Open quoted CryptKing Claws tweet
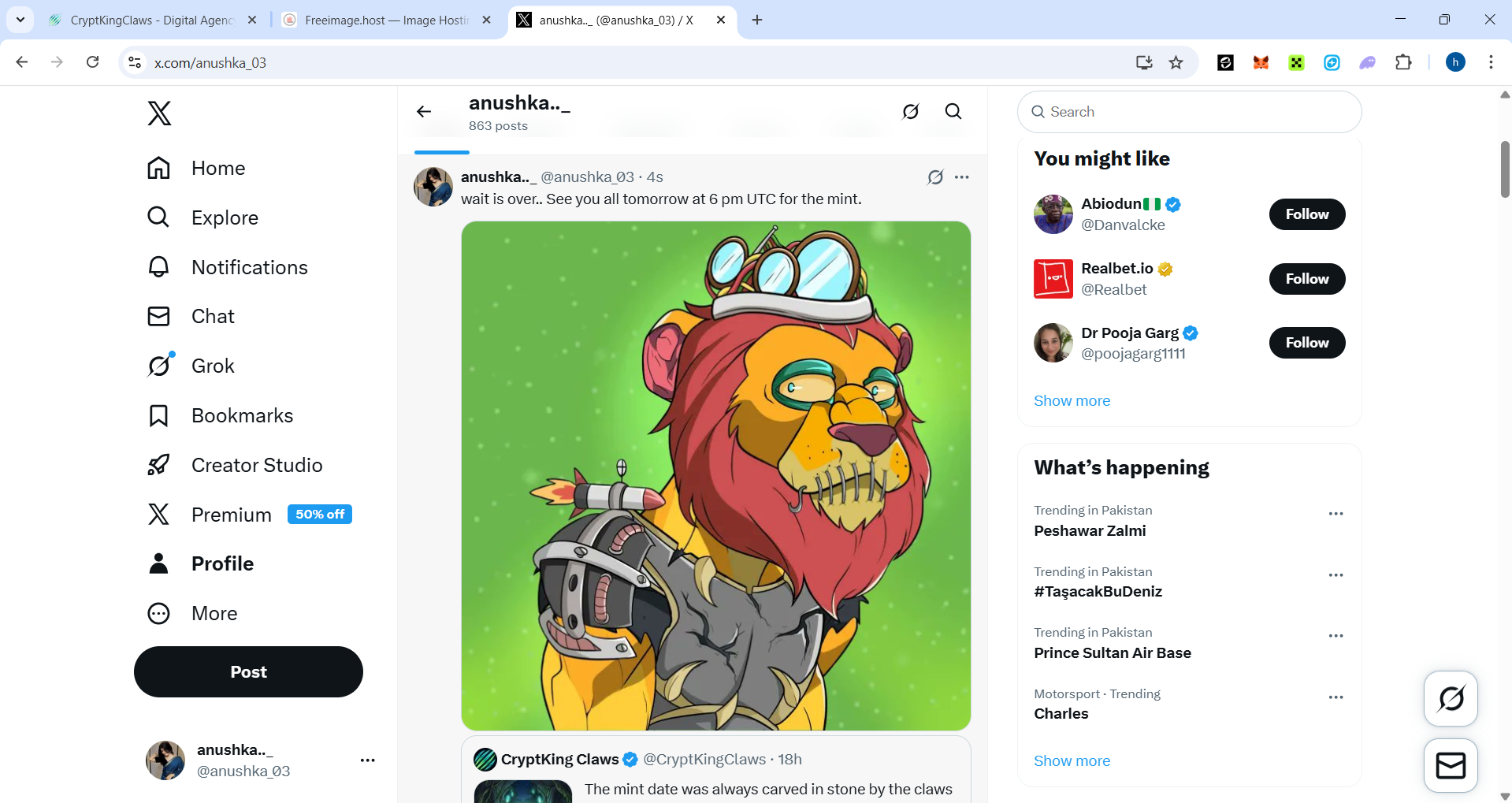Viewport: 1512px width, 803px height. pos(716,770)
